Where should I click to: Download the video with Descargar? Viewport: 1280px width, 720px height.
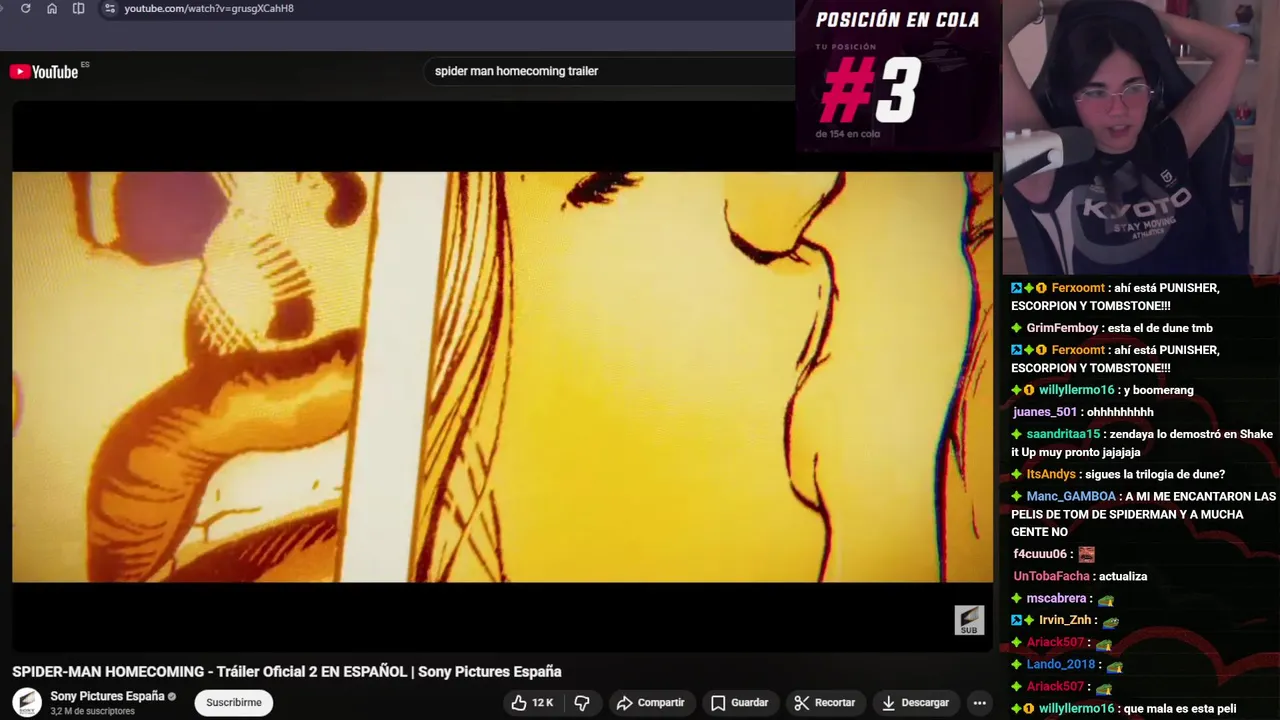[x=914, y=703]
